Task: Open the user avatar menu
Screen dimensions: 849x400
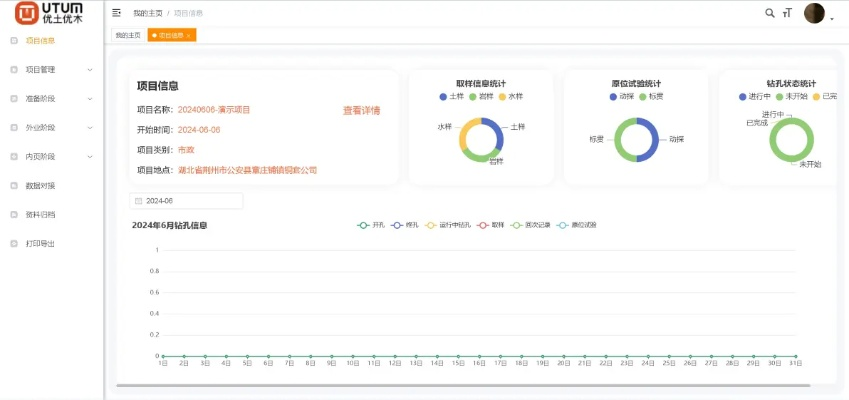Action: [815, 14]
